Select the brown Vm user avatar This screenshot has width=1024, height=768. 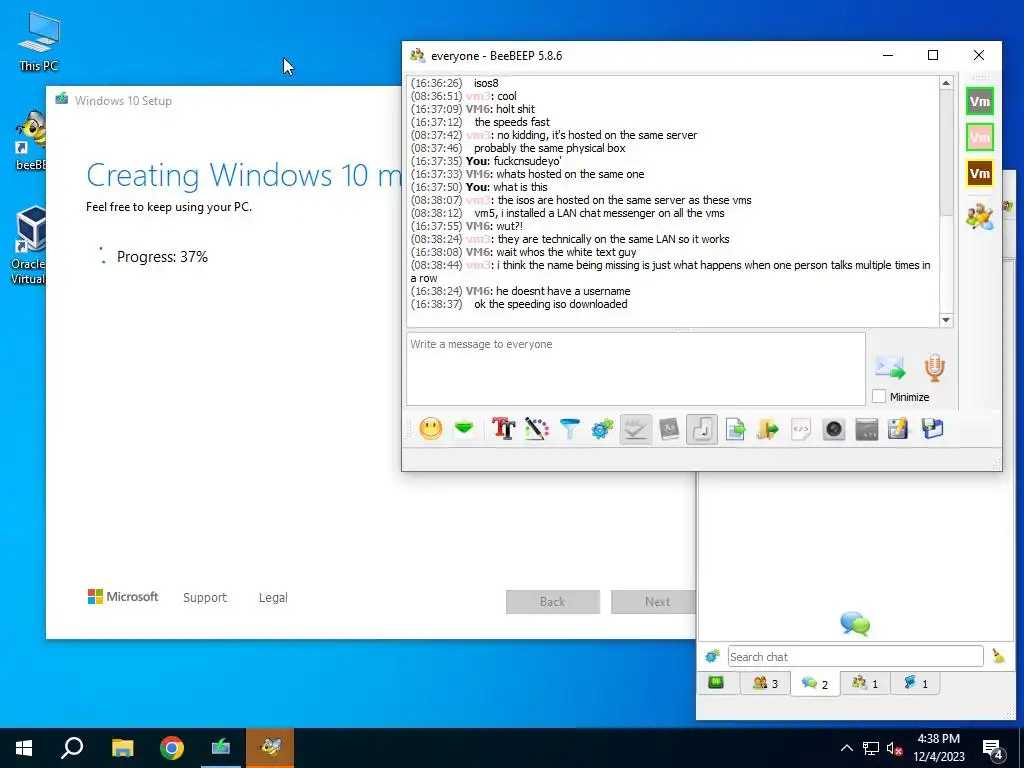click(980, 173)
